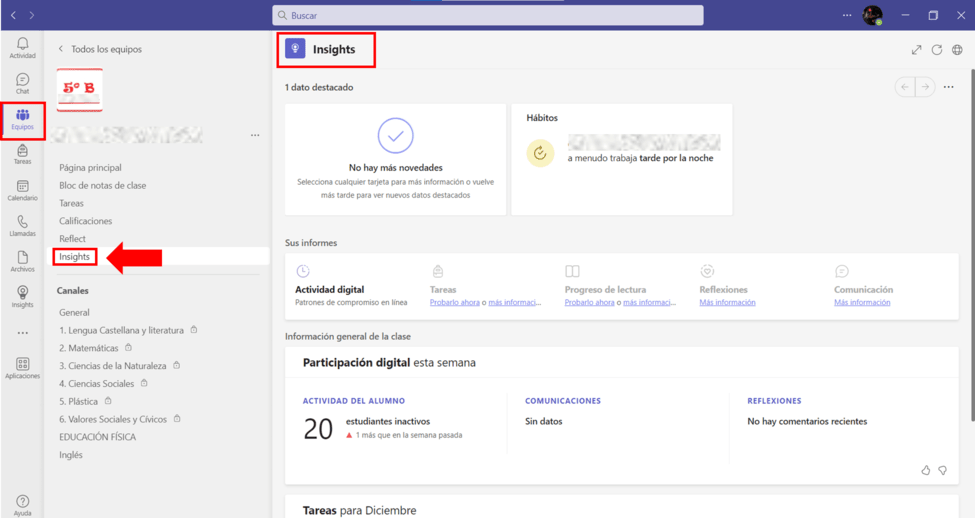Open the General channel
The height and width of the screenshot is (518, 975).
pyautogui.click(x=74, y=312)
